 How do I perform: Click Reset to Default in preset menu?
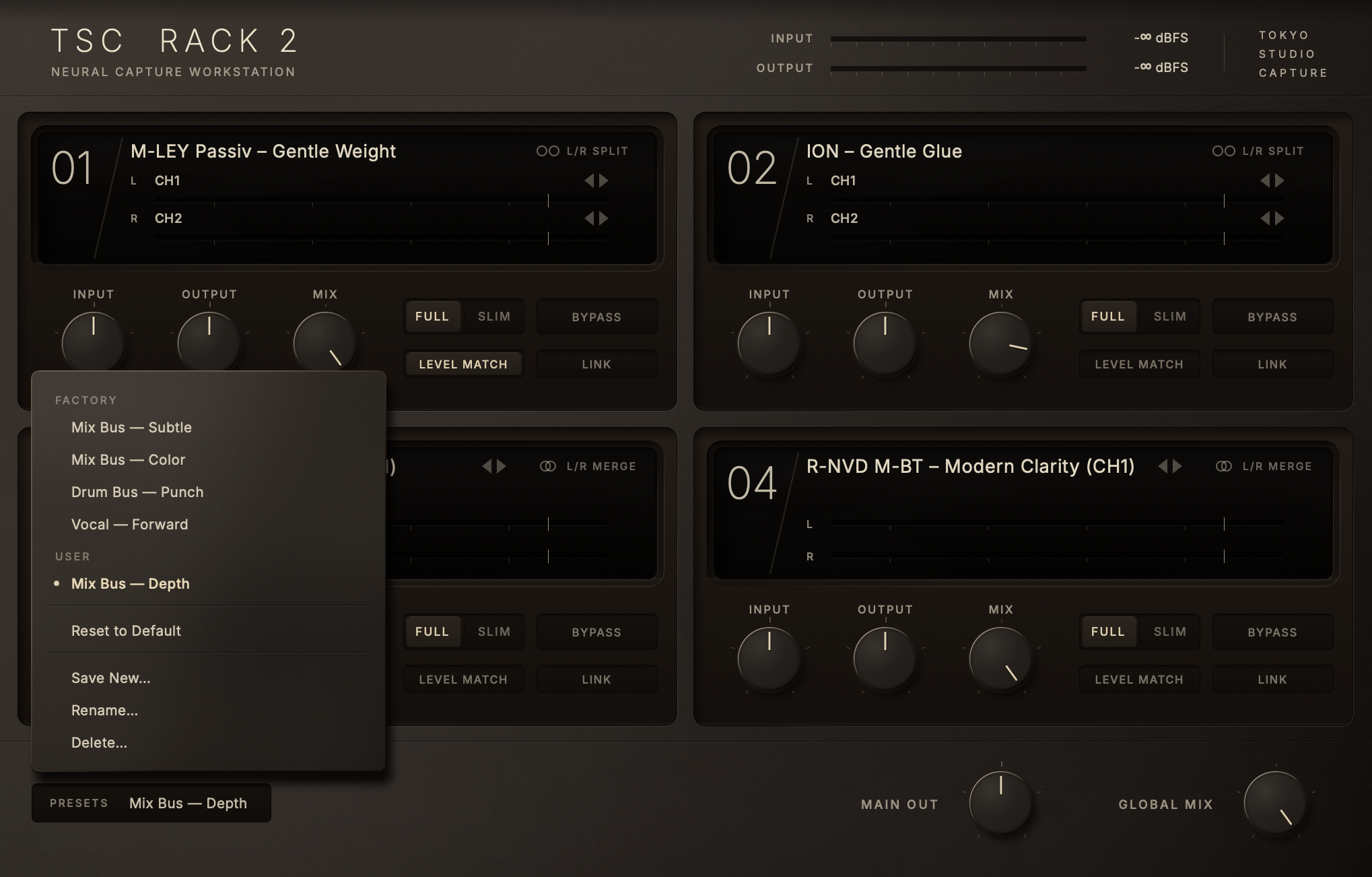[x=209, y=630]
